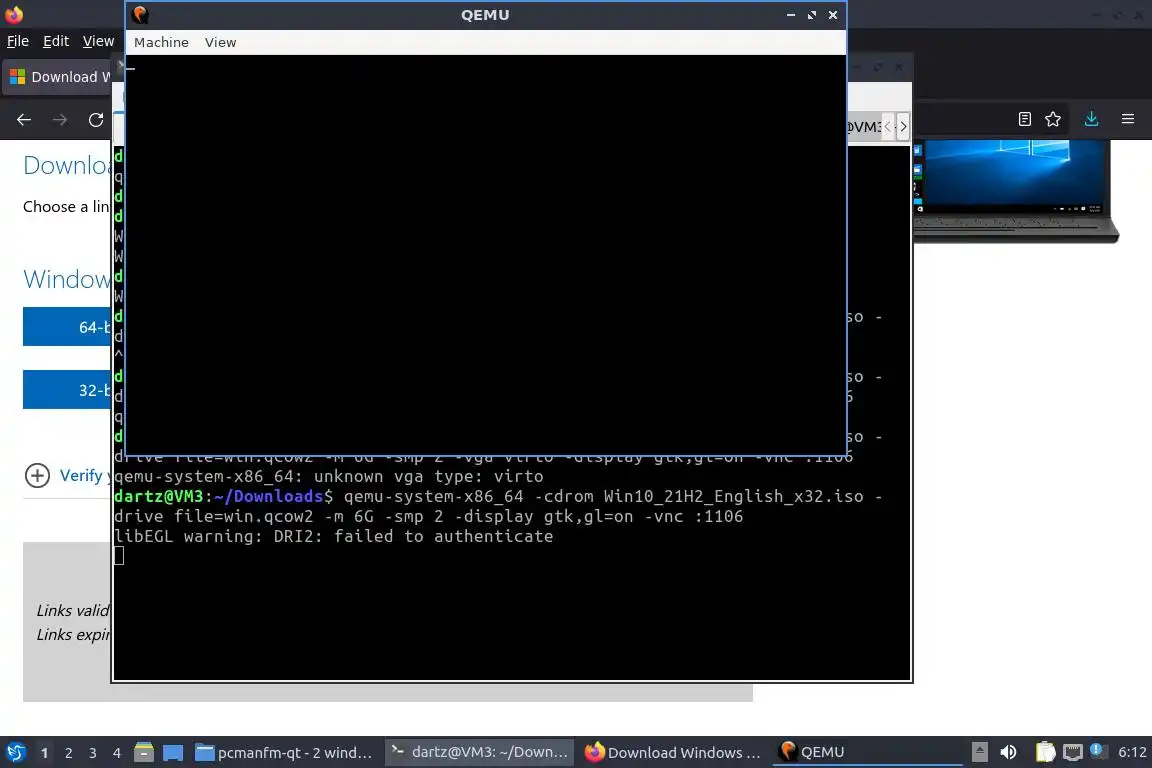Open removable media eject tray icon

point(979,753)
